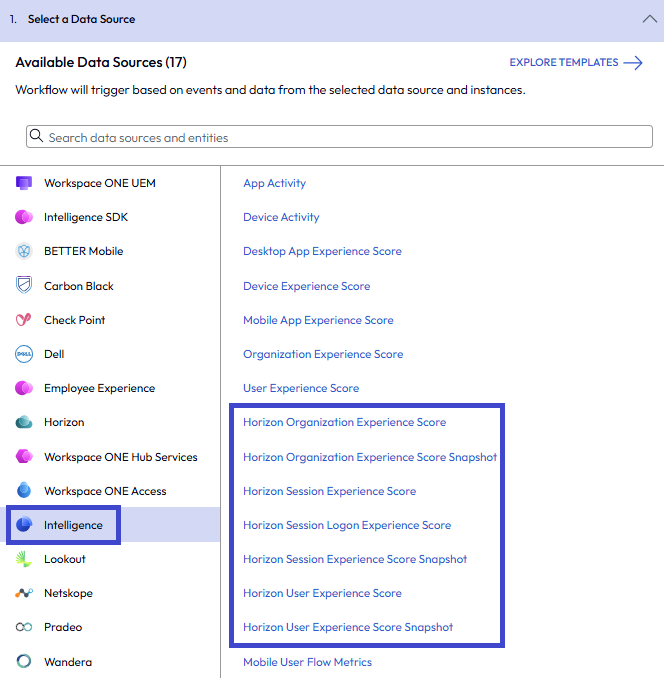
Task: Open Mobile App Experience Score entity
Action: pos(318,320)
